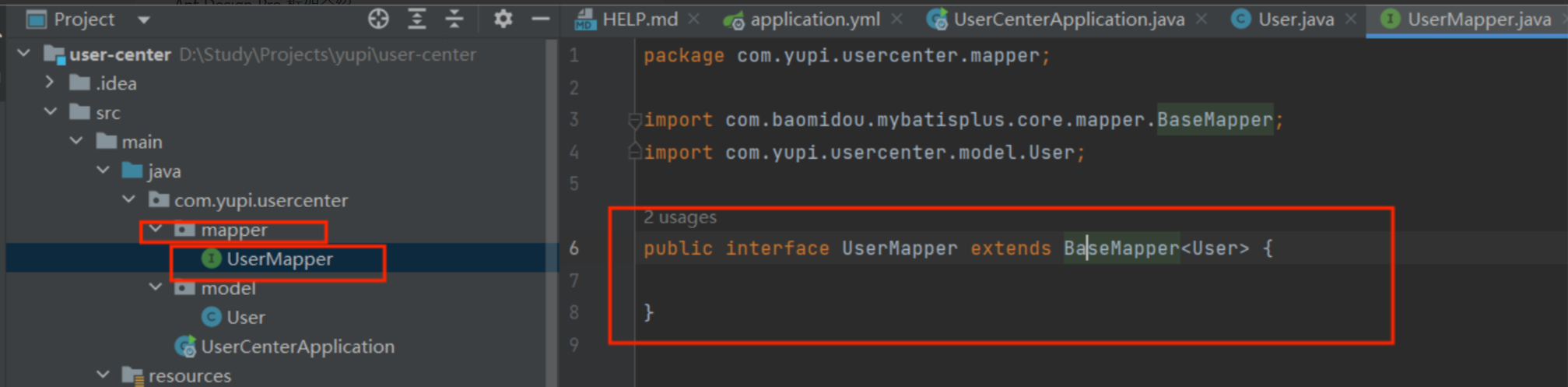
Task: Close the HELP.md tab
Action: 693,19
